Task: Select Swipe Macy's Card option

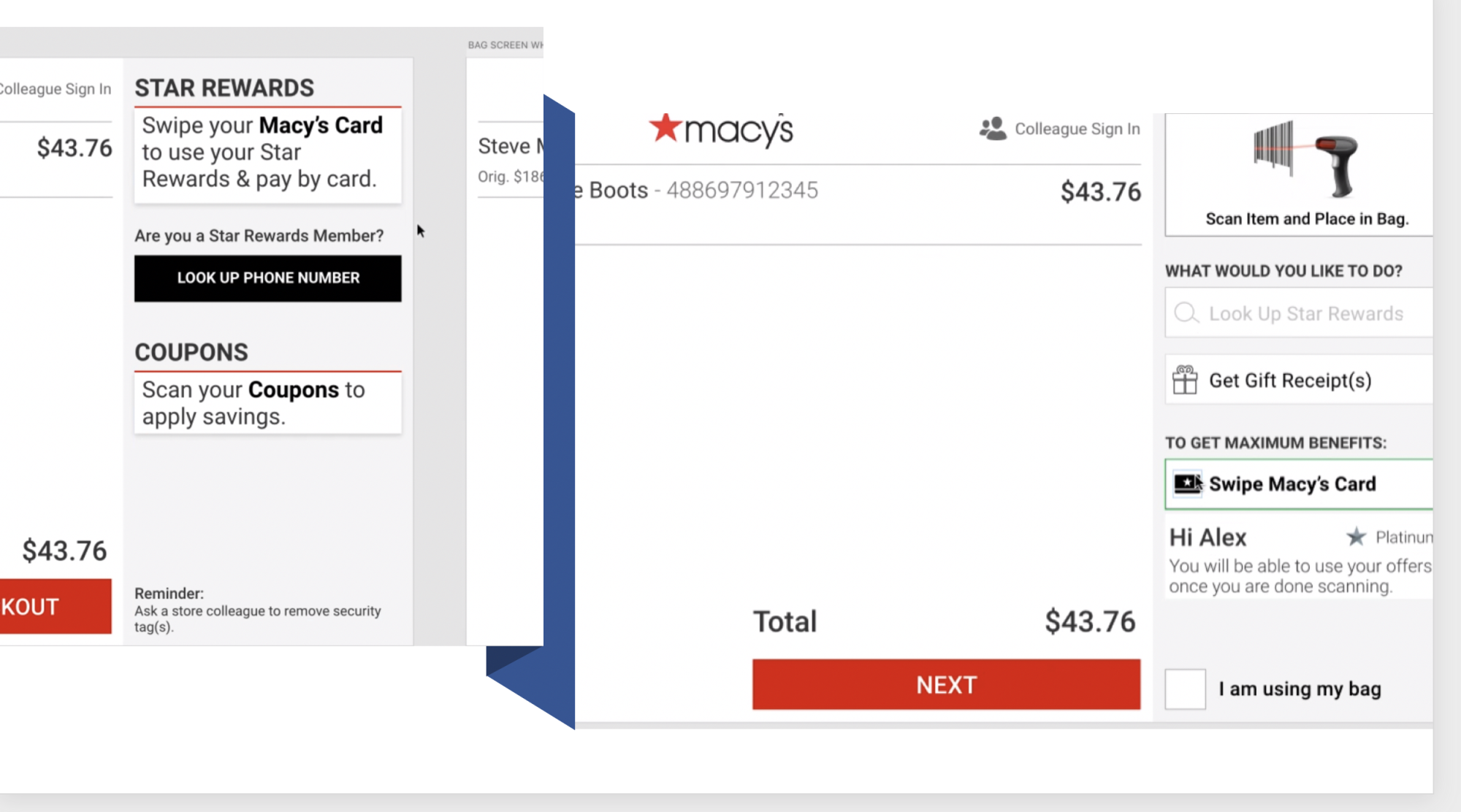Action: point(1298,483)
